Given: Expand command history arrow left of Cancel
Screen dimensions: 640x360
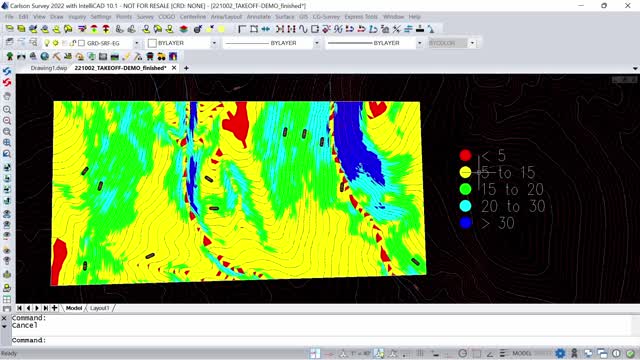Looking at the screenshot, I should coord(4,327).
